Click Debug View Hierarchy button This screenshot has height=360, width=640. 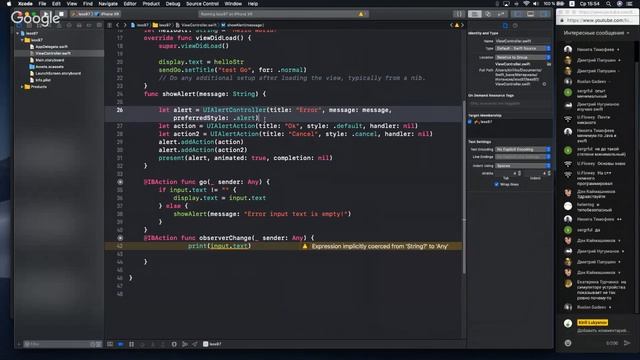(174, 344)
